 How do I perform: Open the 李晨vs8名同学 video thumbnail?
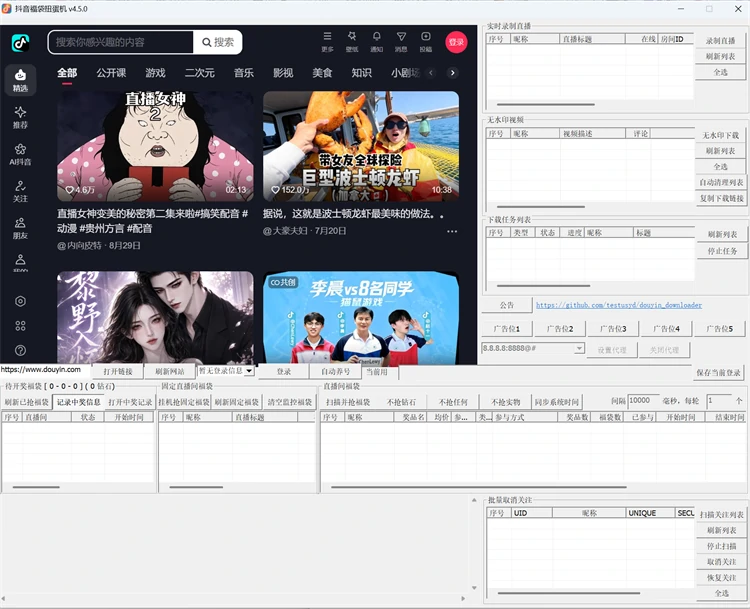pyautogui.click(x=361, y=318)
